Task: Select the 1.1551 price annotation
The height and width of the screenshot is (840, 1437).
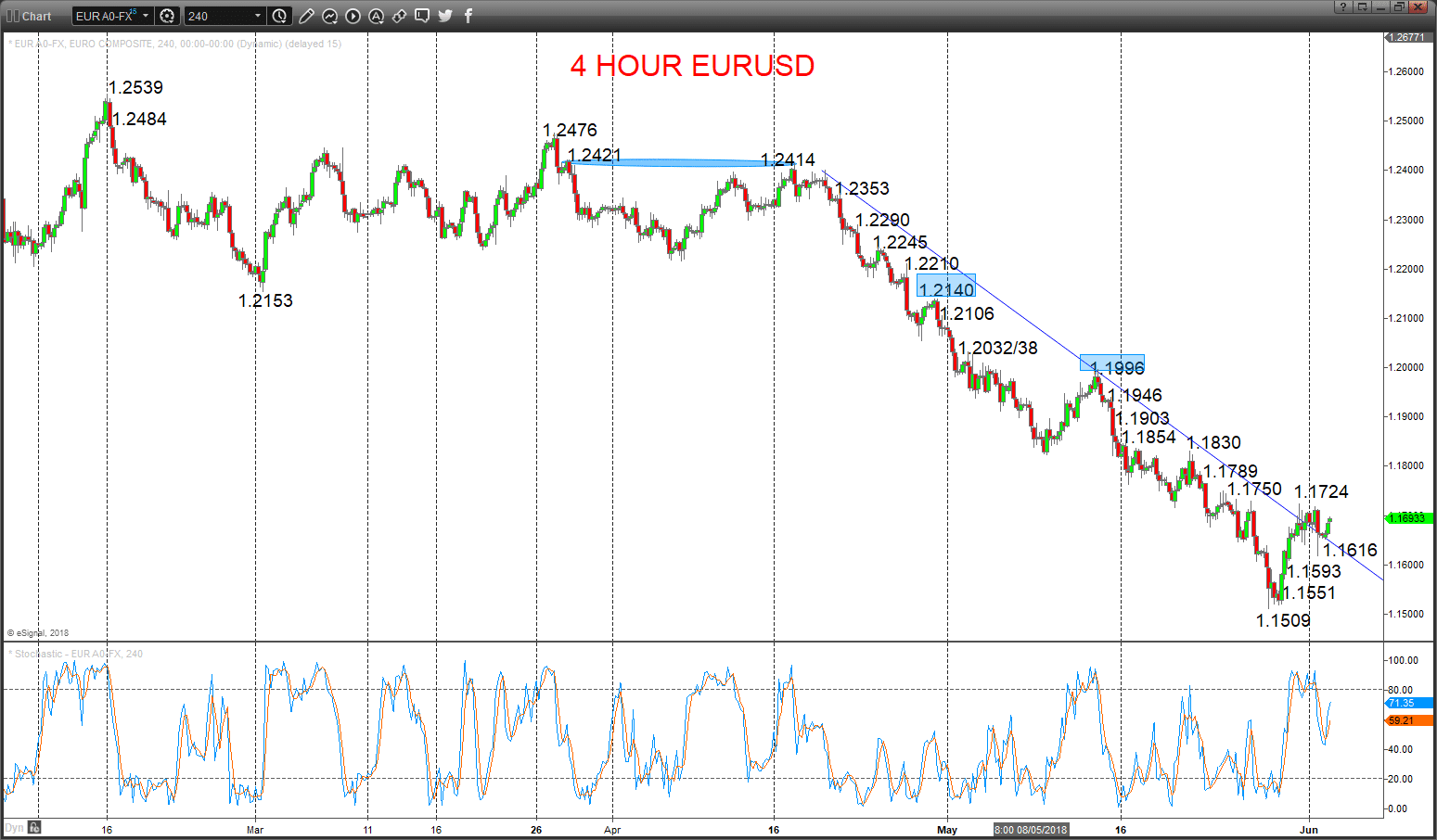Action: click(1309, 592)
